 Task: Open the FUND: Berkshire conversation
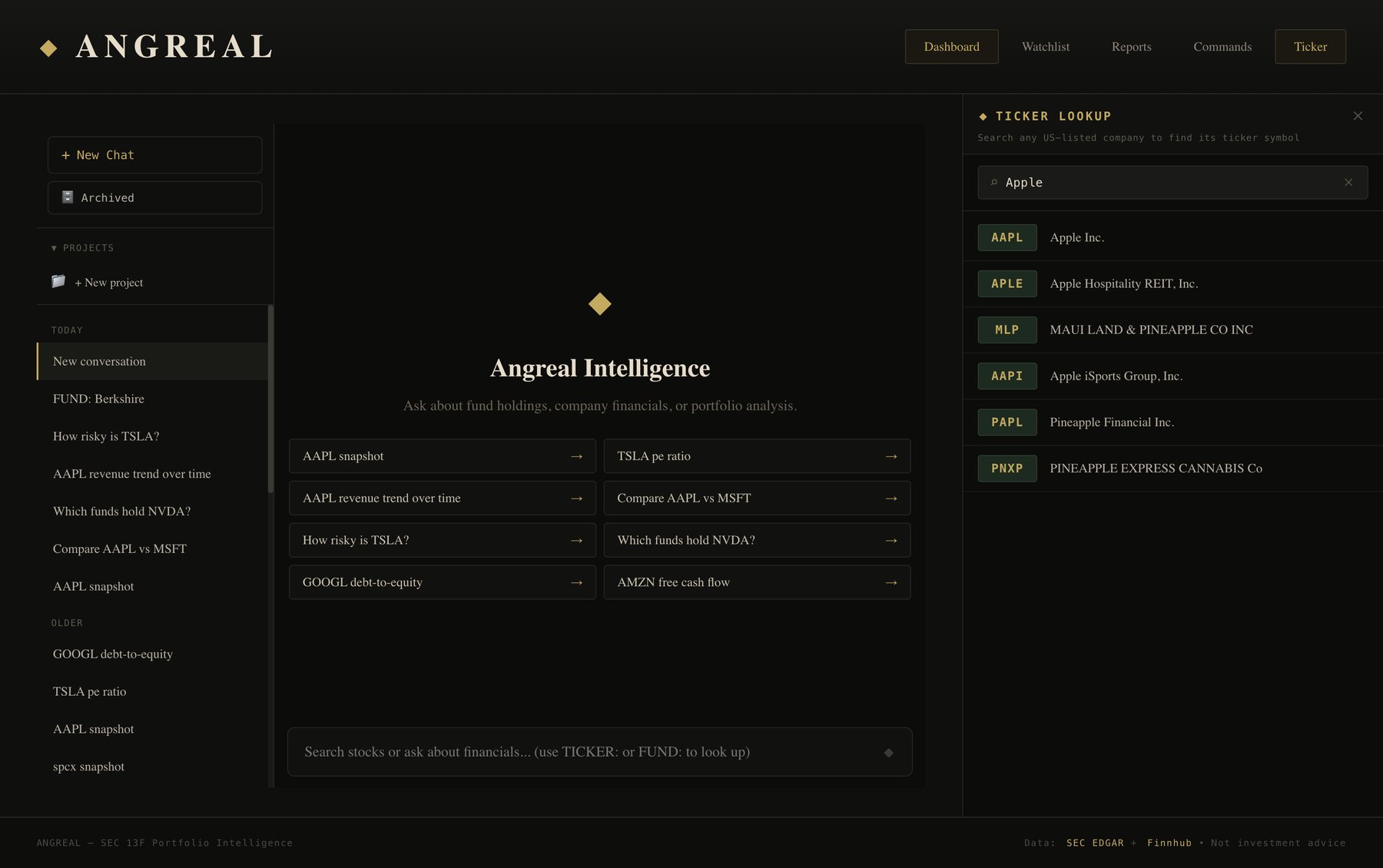click(152, 399)
